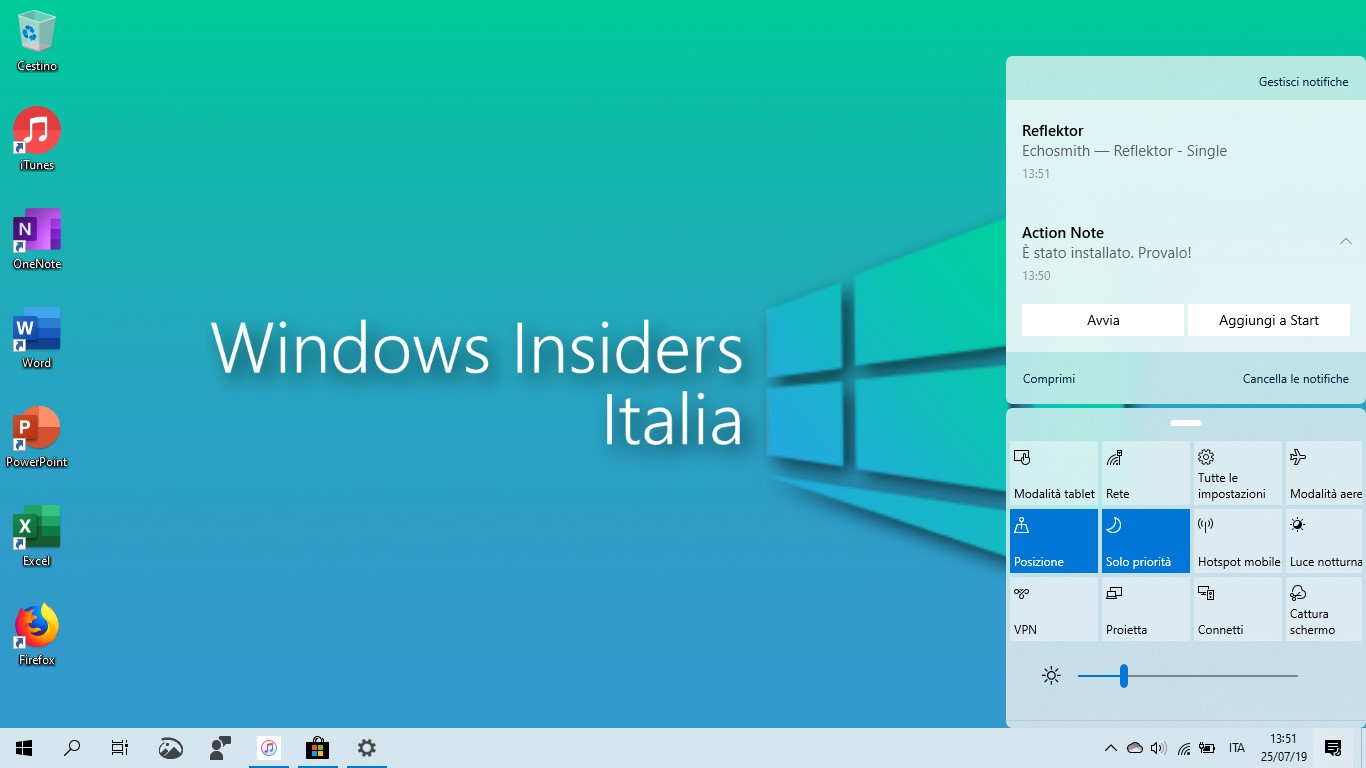Click the Comprimi link
The width and height of the screenshot is (1366, 768).
click(x=1049, y=379)
